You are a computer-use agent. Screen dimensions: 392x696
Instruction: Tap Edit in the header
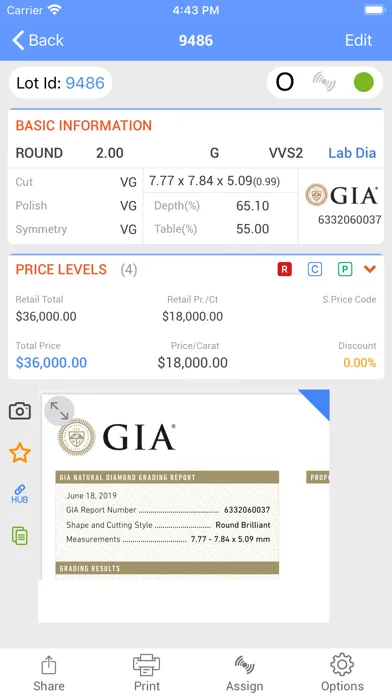click(358, 40)
